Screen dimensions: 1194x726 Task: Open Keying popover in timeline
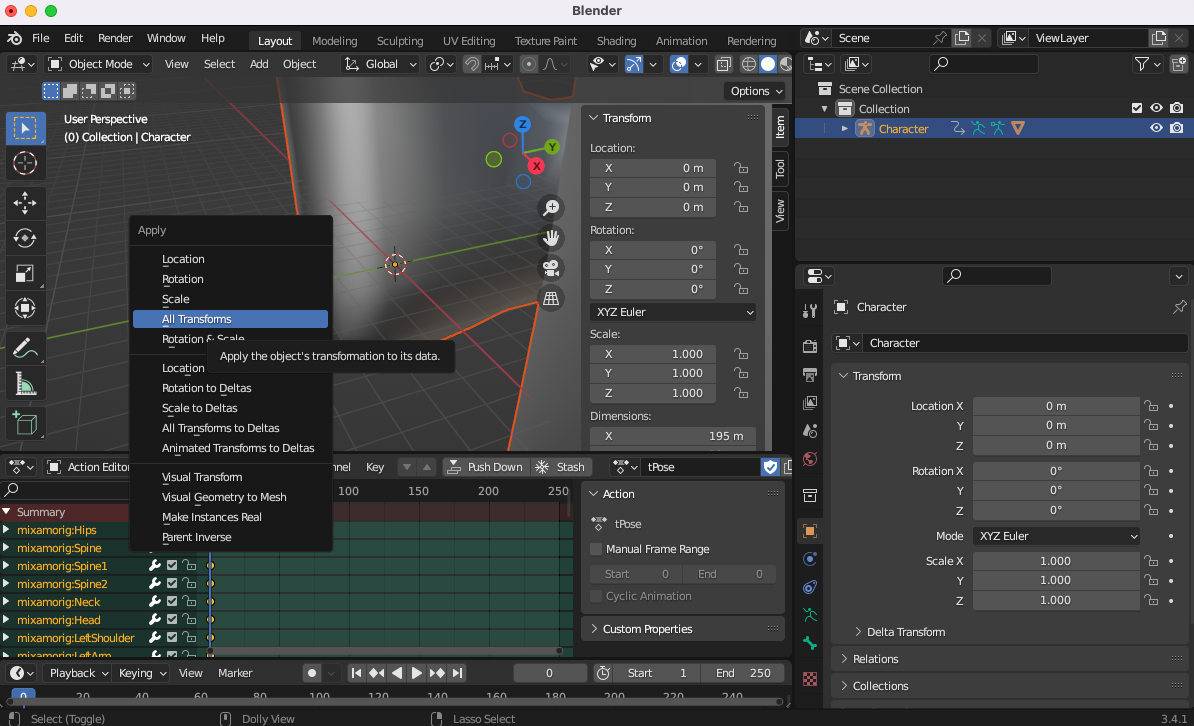[x=142, y=673]
